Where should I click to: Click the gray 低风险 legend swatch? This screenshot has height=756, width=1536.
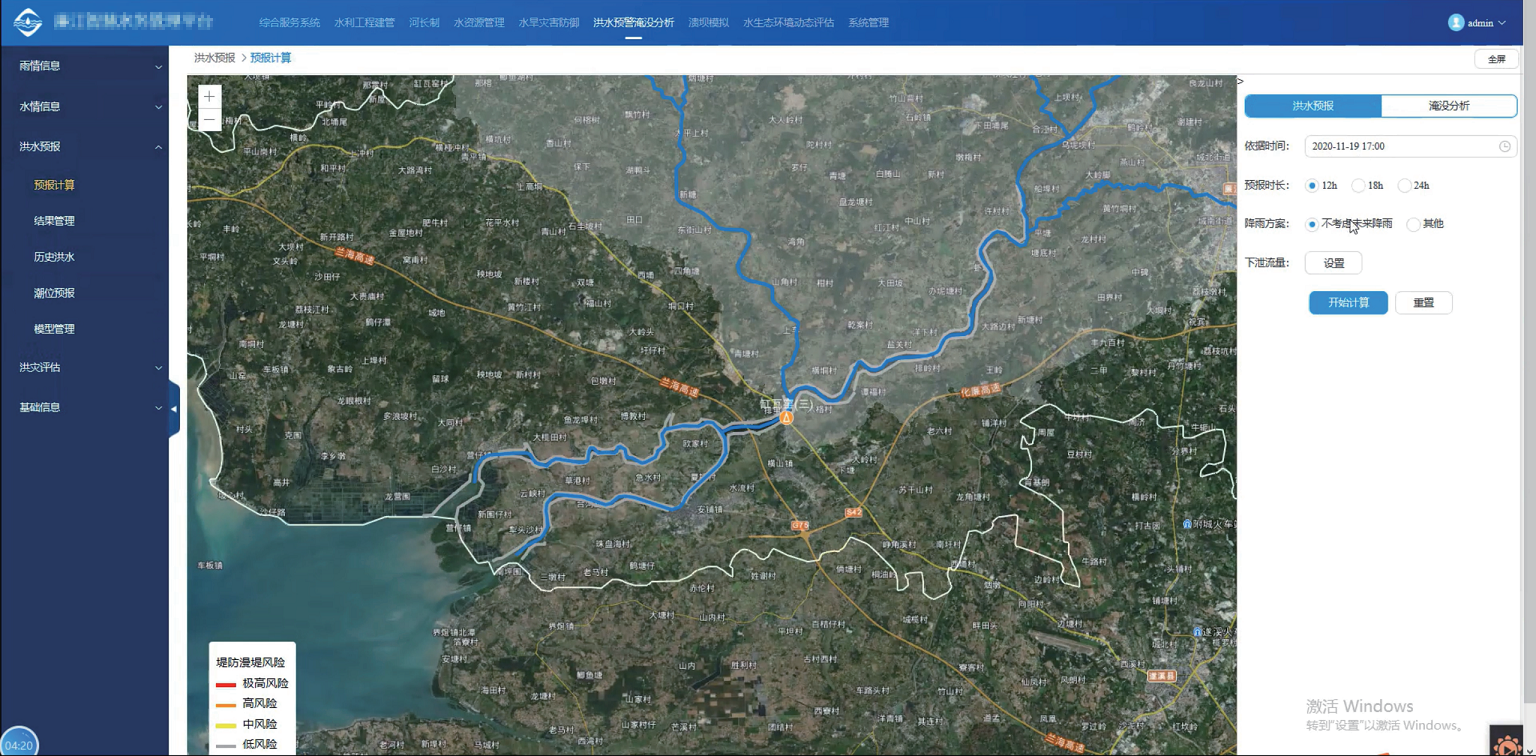pyautogui.click(x=226, y=745)
